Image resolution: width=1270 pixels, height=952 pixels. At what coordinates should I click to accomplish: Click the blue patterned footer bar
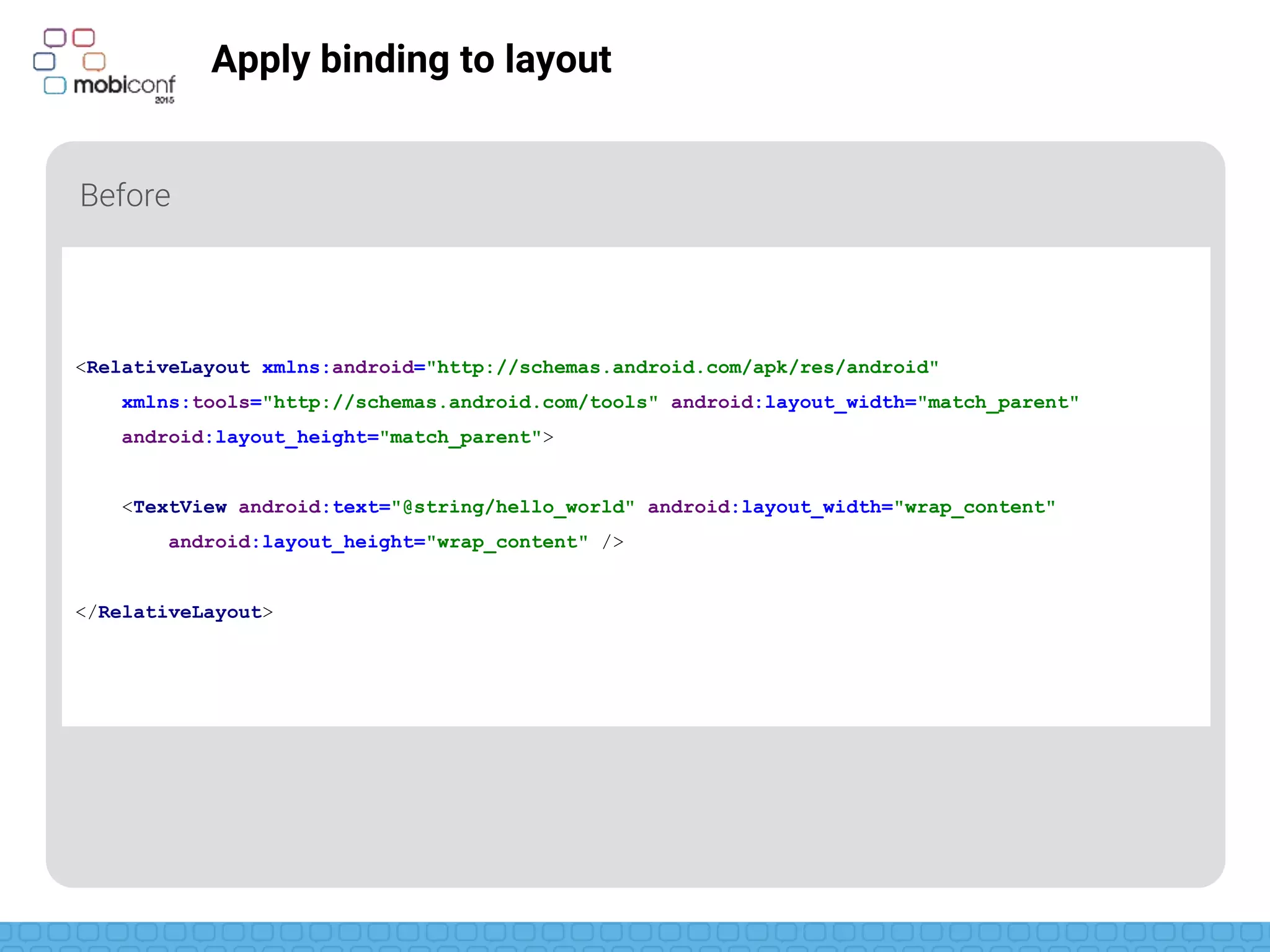pyautogui.click(x=635, y=936)
